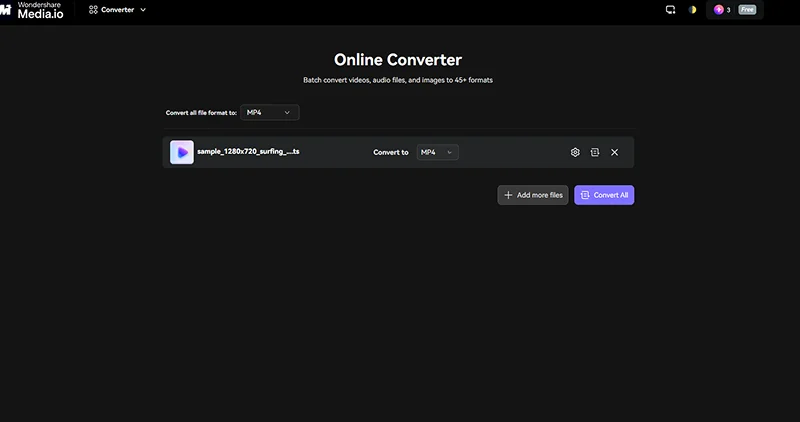Click the Online Converter heading
The height and width of the screenshot is (422, 800).
click(x=398, y=60)
